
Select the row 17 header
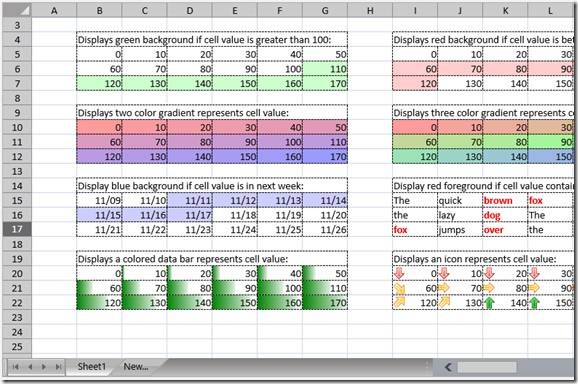[x=17, y=229]
